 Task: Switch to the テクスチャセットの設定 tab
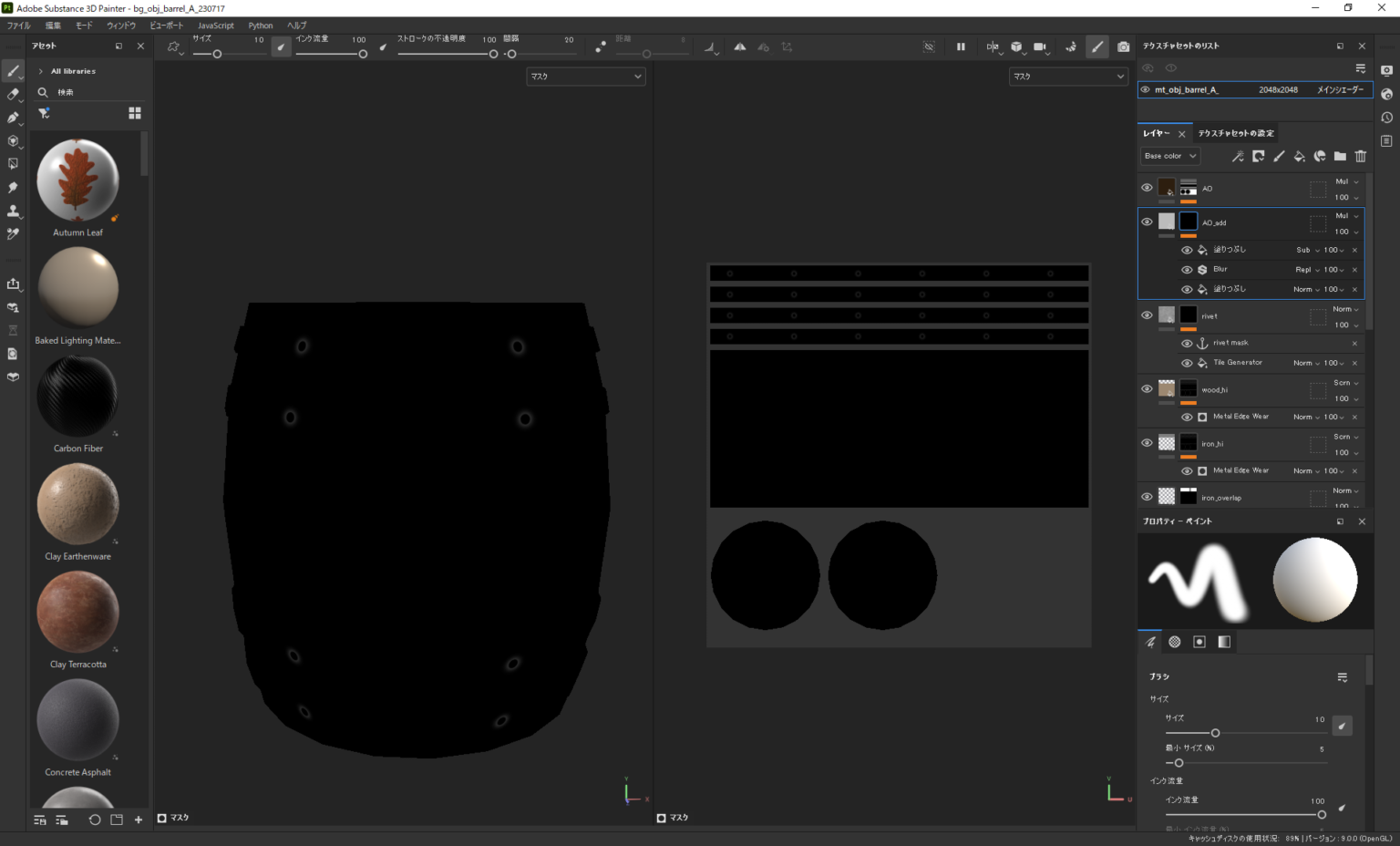tap(1235, 133)
